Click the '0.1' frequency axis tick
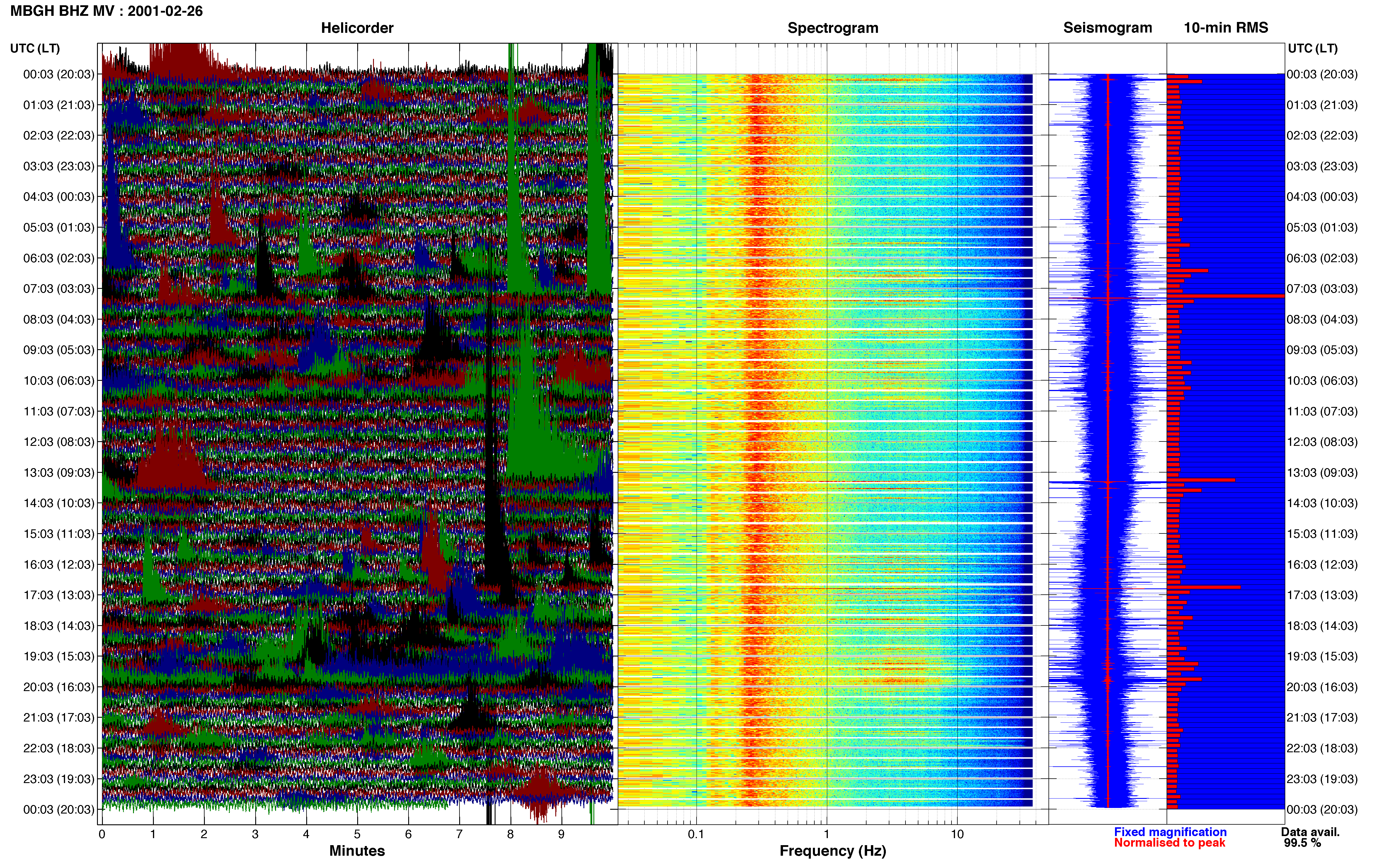This screenshot has height=868, width=1389. (x=696, y=834)
